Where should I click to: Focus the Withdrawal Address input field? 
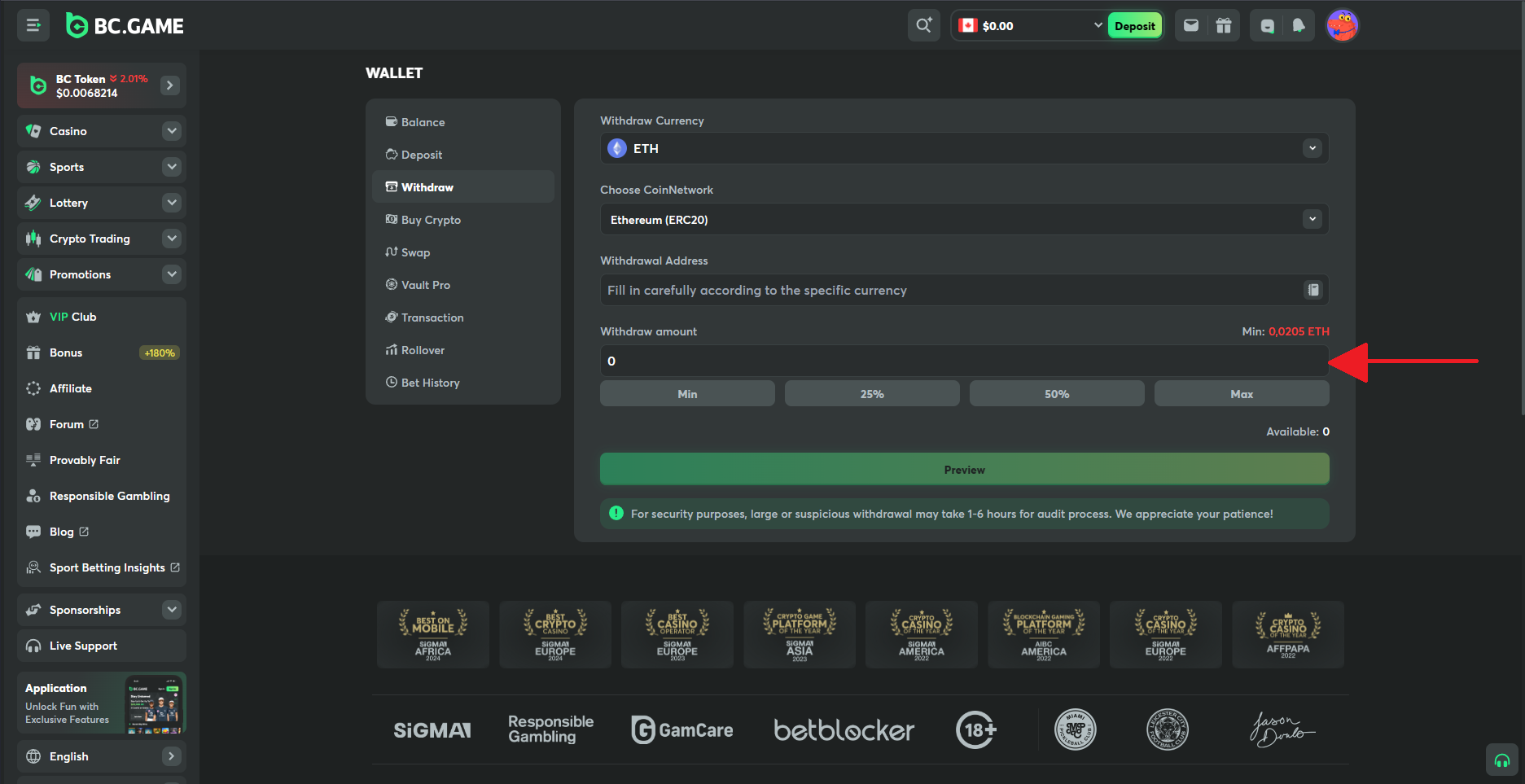(x=965, y=290)
